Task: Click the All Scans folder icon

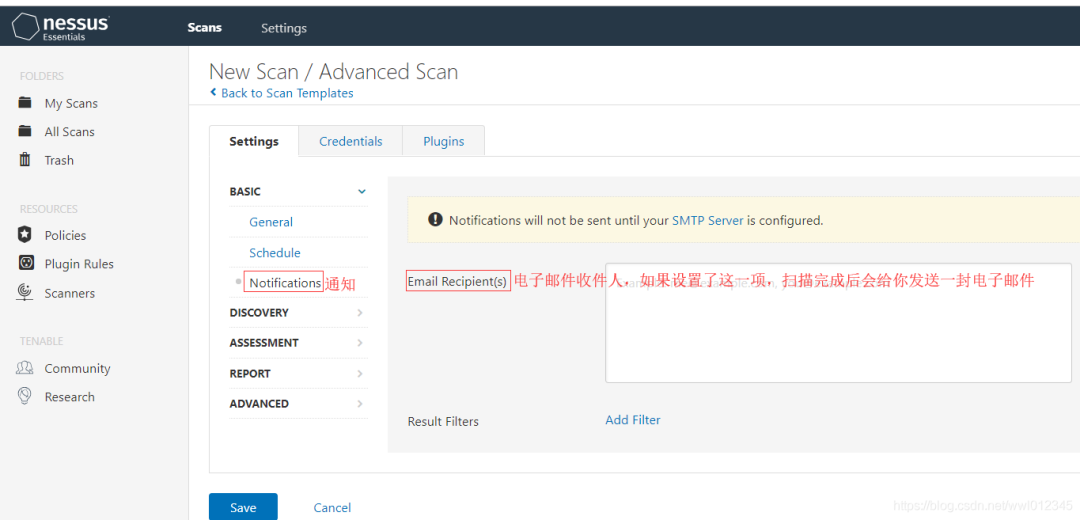Action: 25,131
